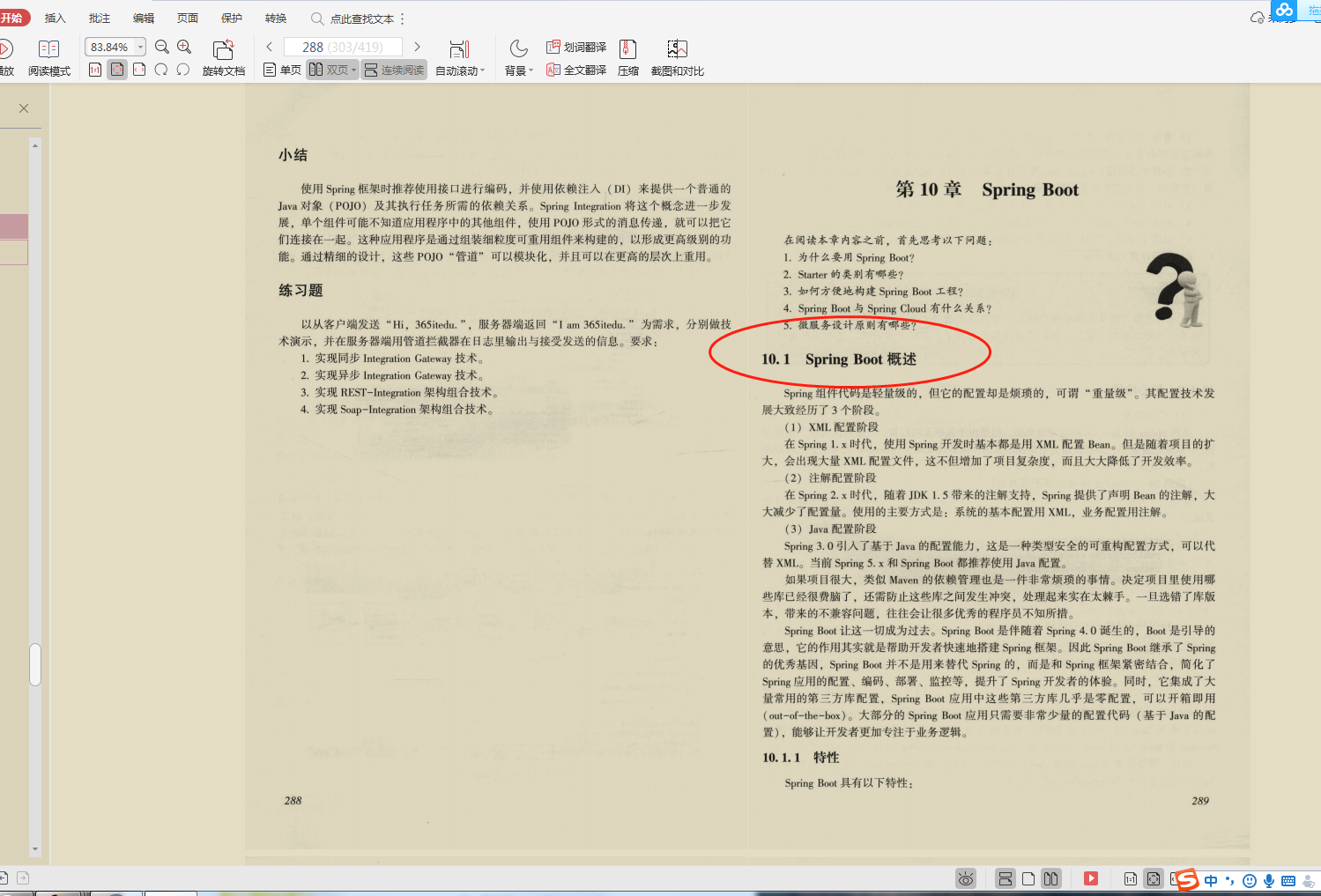Click the Sogou input method S icon
Viewport: 1321px width, 896px height.
(1188, 878)
